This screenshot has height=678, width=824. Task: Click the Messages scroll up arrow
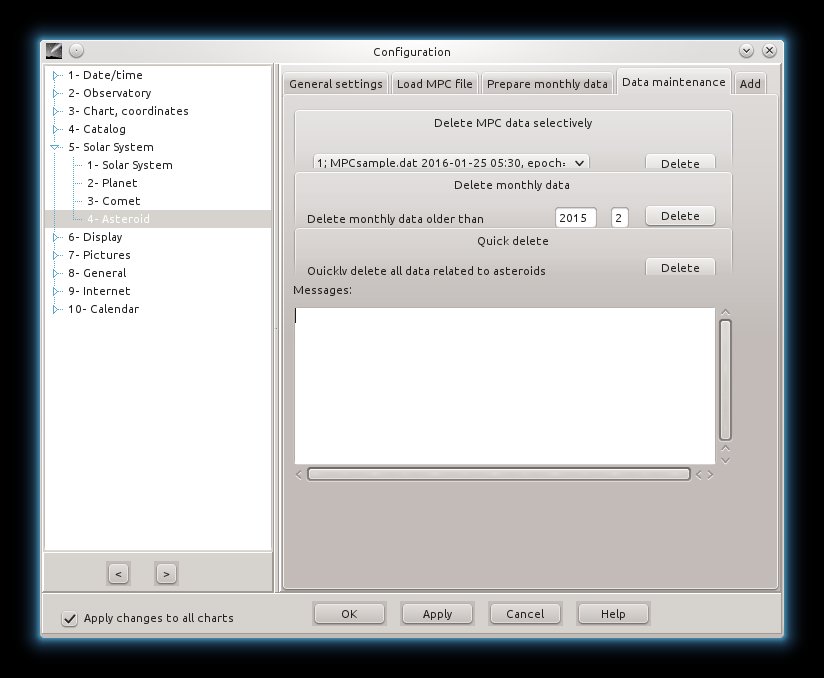click(725, 312)
